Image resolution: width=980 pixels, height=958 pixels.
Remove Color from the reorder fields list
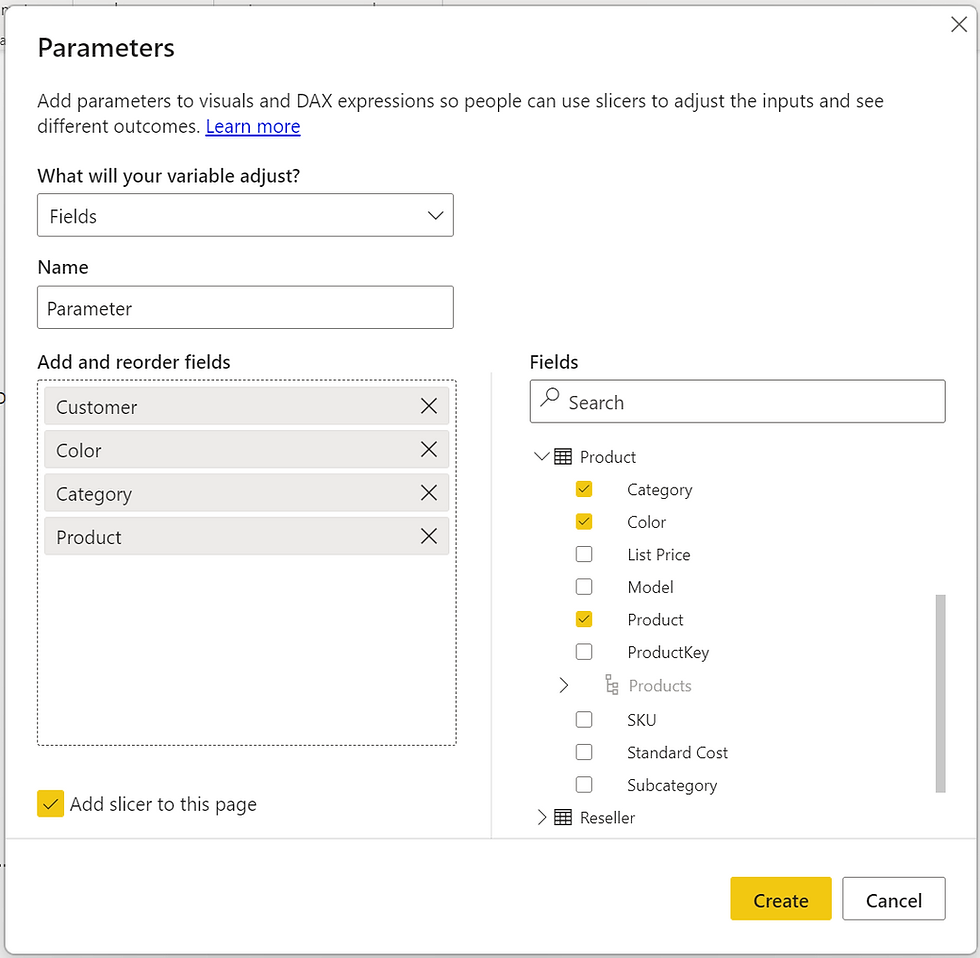point(429,449)
